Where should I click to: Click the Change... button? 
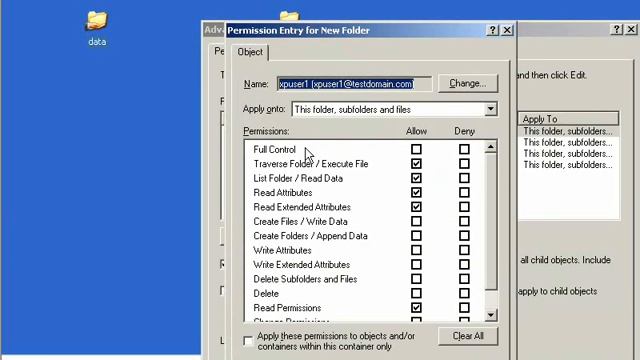tap(468, 83)
